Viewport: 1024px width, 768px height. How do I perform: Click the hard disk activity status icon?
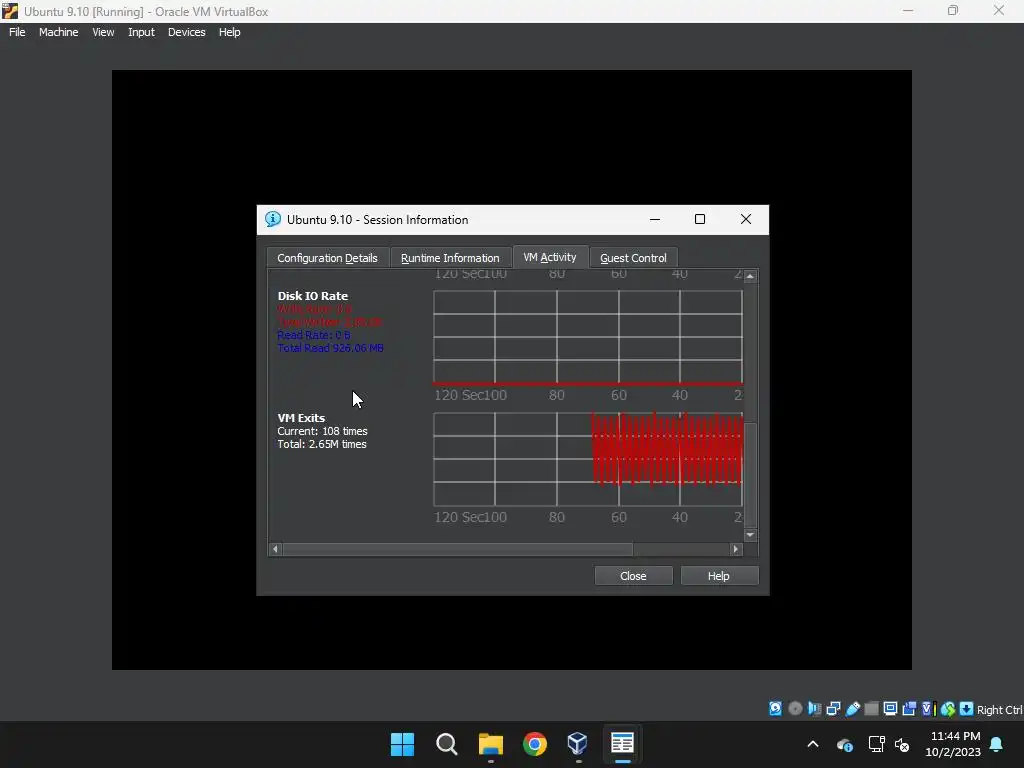click(775, 709)
